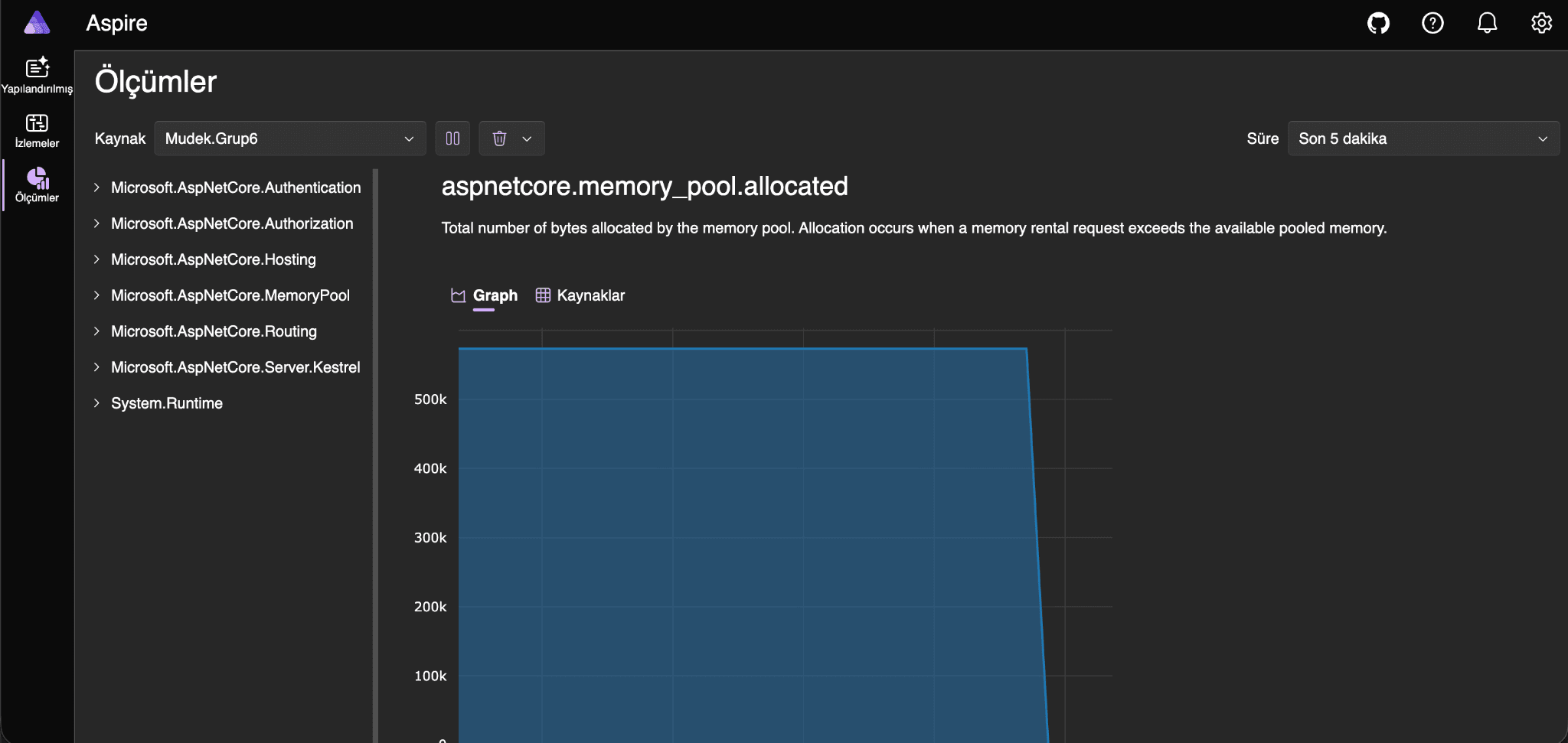Go to İzlemeler traces in sidebar
Image resolution: width=1568 pixels, height=743 pixels.
[37, 130]
